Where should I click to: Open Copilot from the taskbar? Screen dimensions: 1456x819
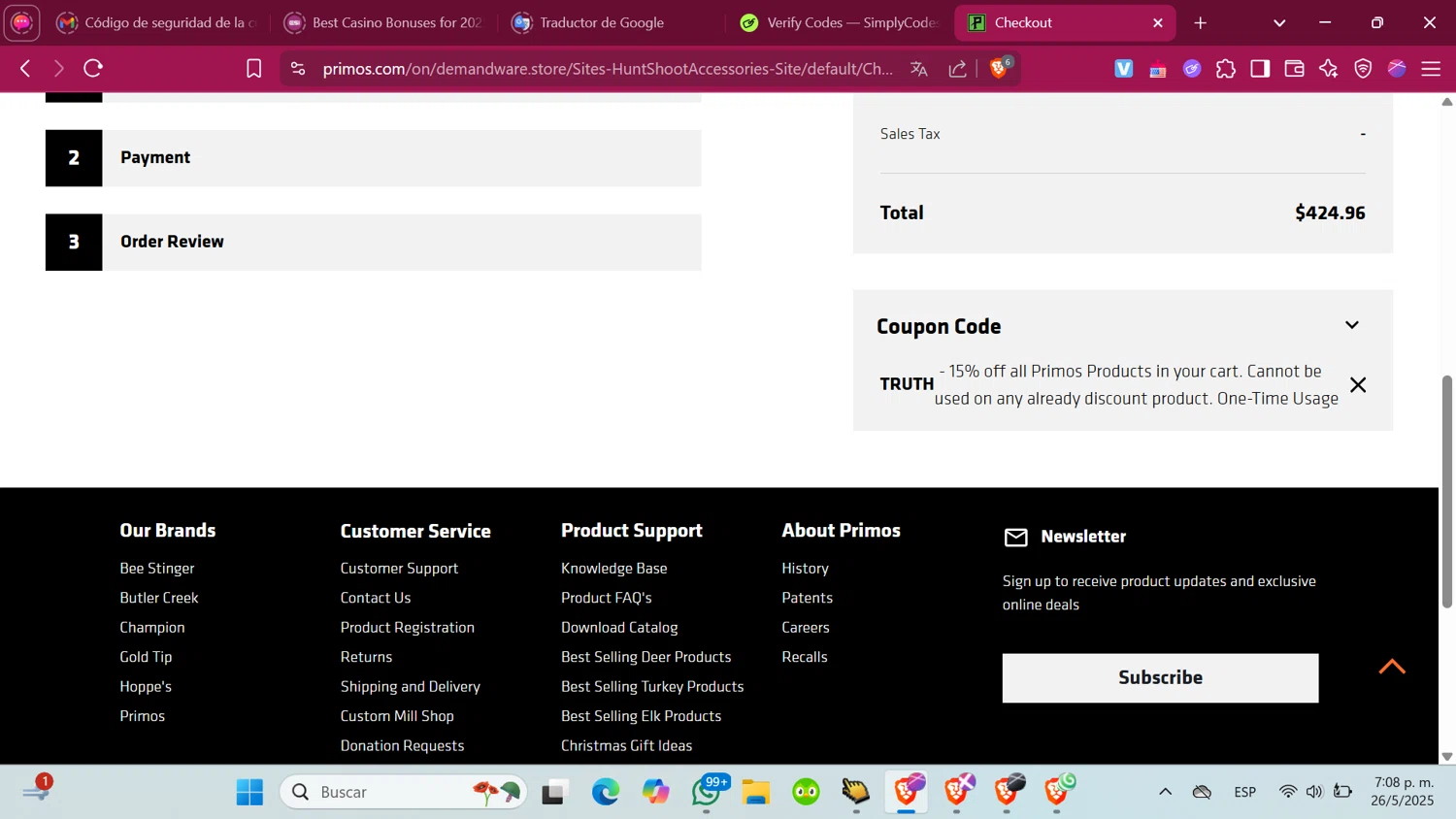pyautogui.click(x=656, y=792)
